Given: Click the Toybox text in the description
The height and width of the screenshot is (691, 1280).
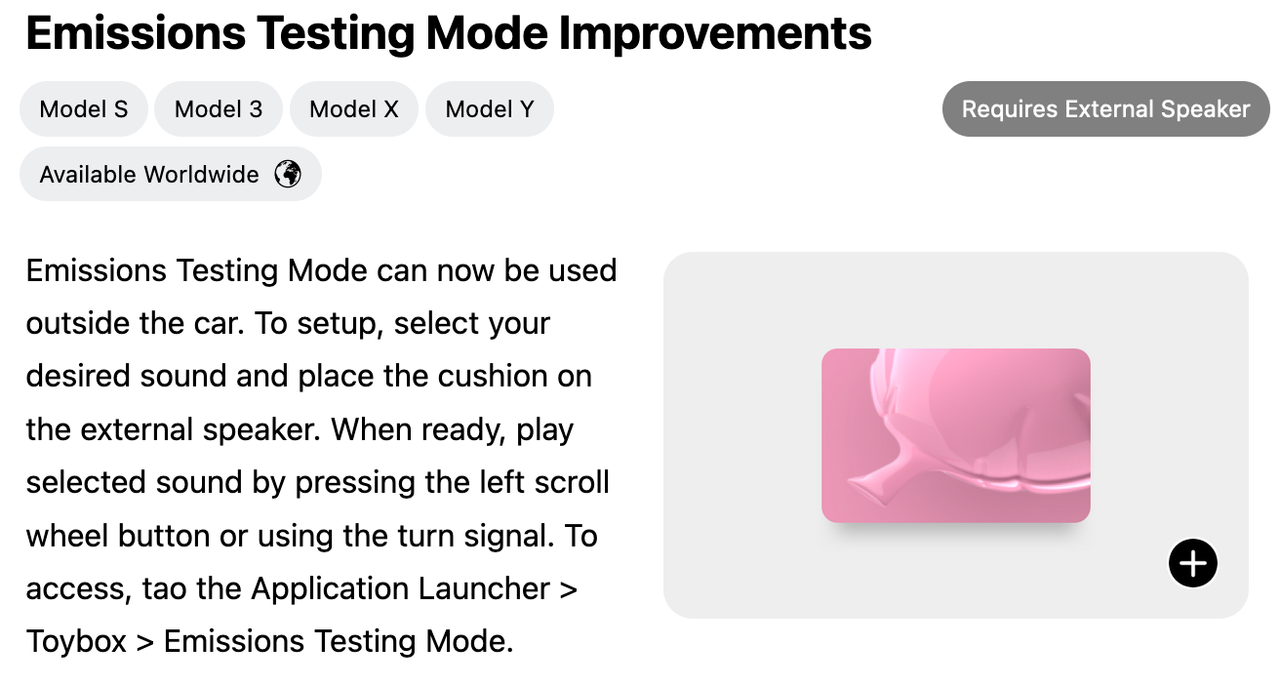Looking at the screenshot, I should point(76,642).
